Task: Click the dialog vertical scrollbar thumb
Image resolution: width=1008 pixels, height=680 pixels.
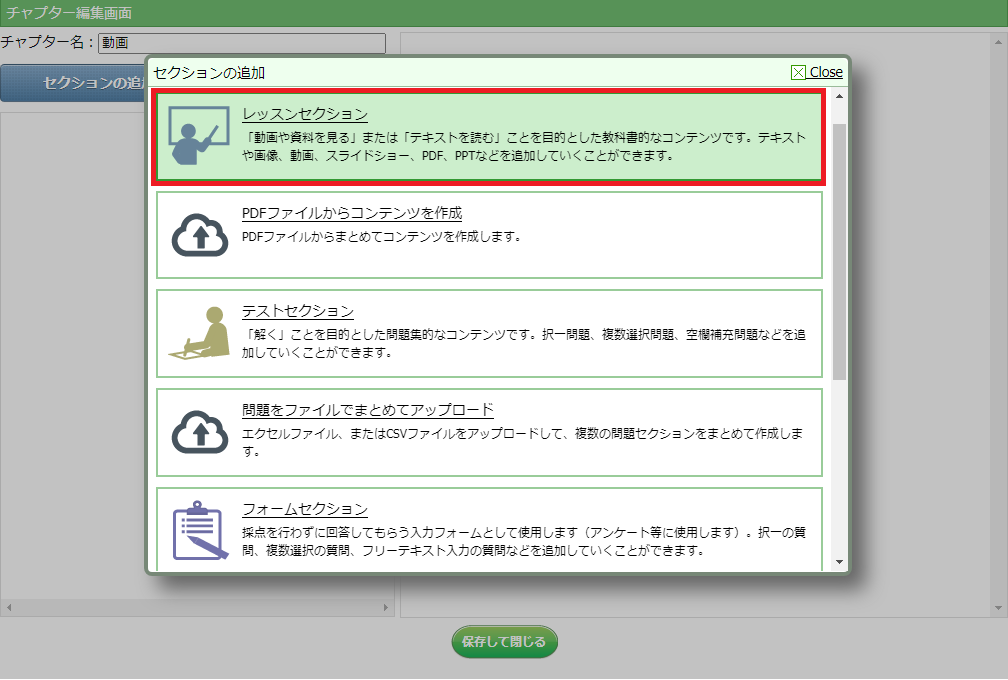Action: coord(839,250)
